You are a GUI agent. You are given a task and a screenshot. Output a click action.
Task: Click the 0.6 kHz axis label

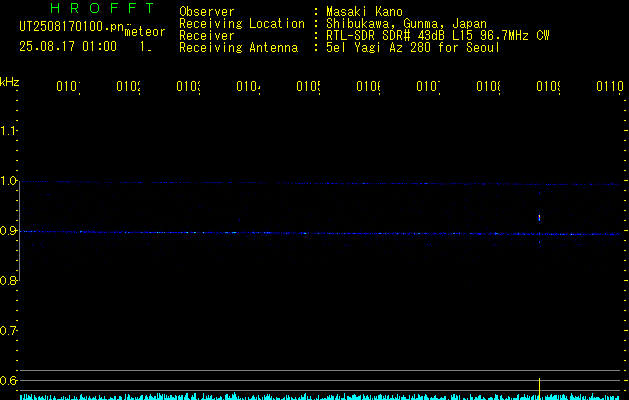[x=8, y=380]
